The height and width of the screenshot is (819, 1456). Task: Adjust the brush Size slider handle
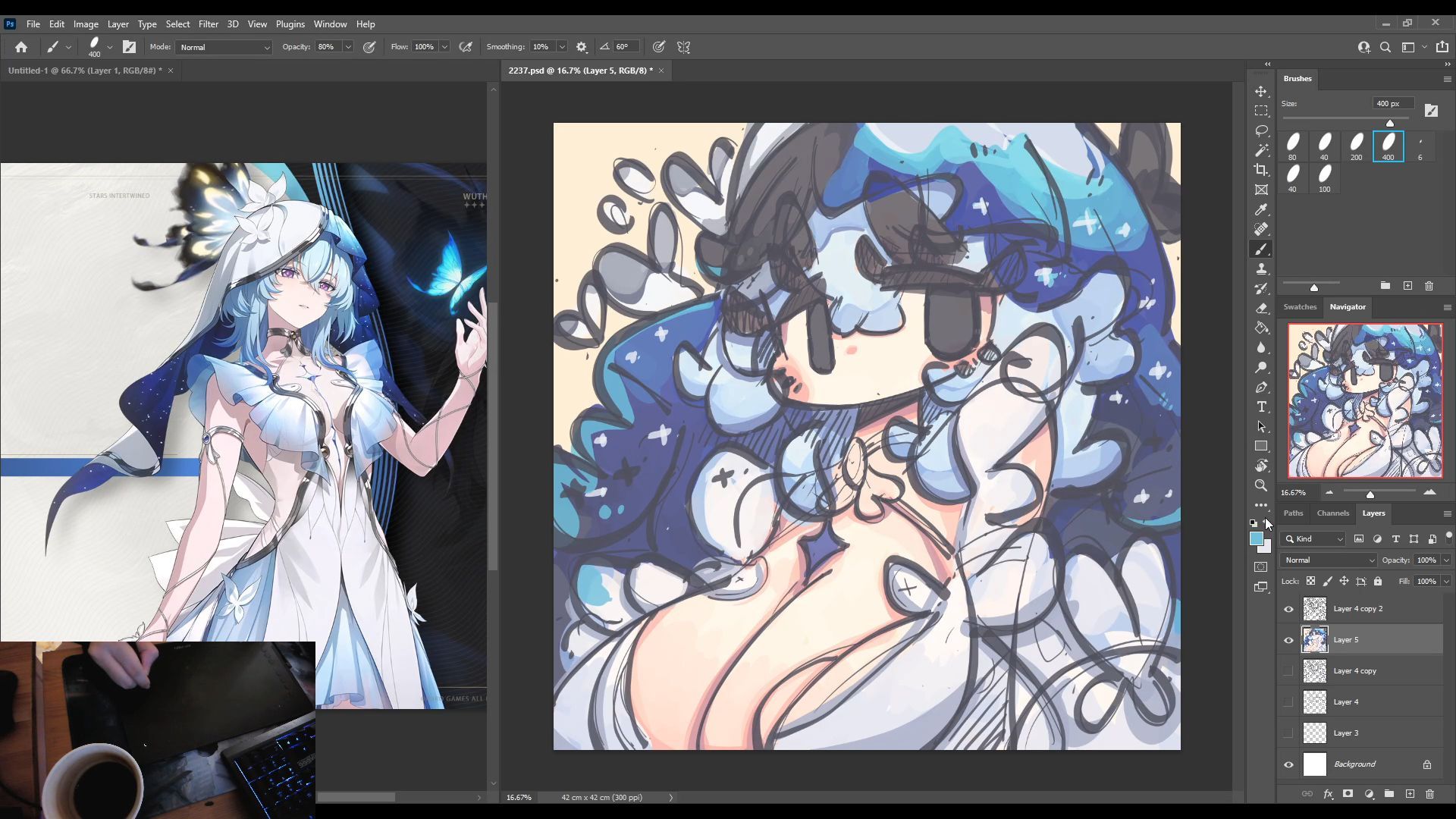(x=1390, y=123)
